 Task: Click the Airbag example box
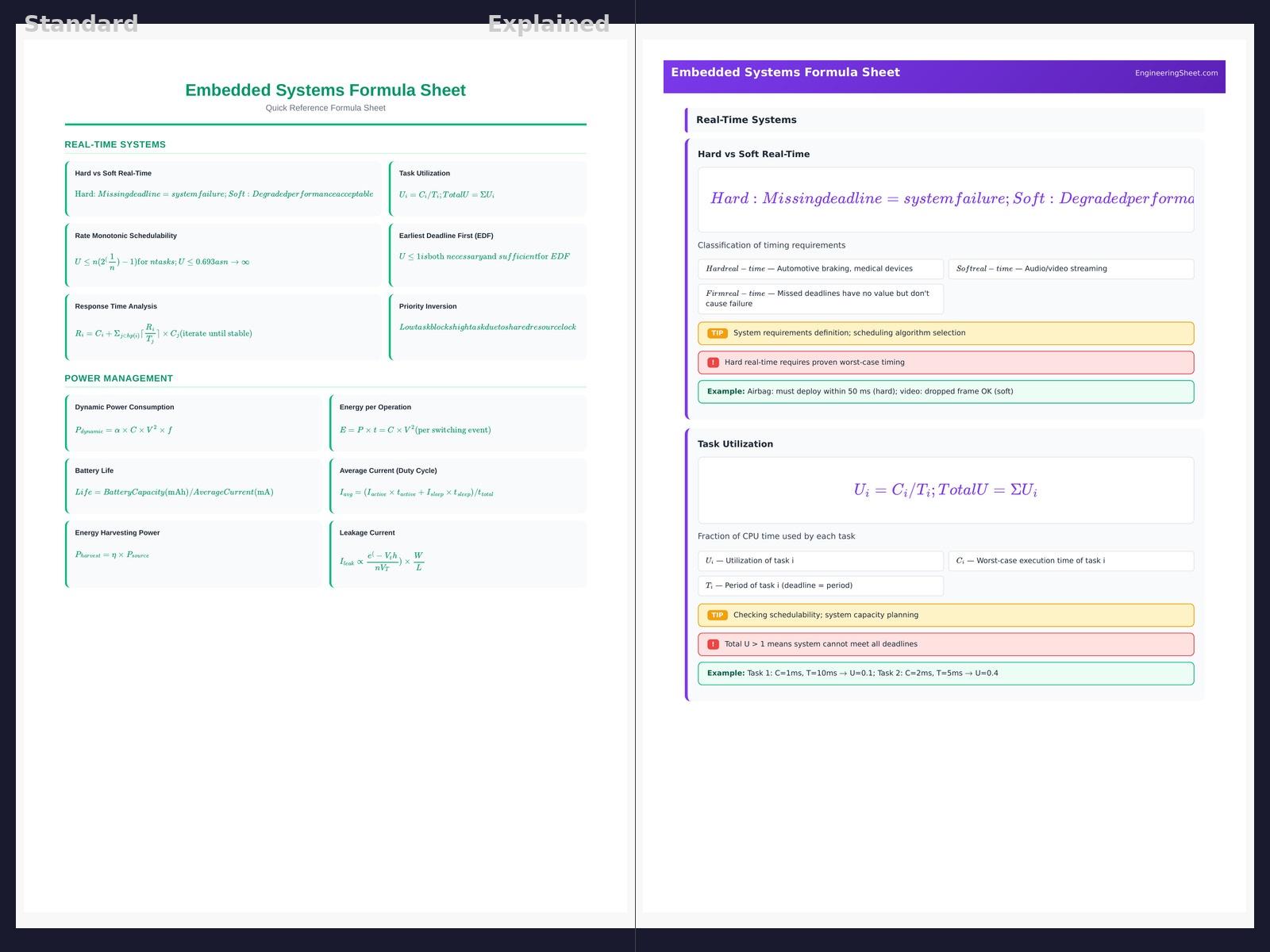coord(945,392)
